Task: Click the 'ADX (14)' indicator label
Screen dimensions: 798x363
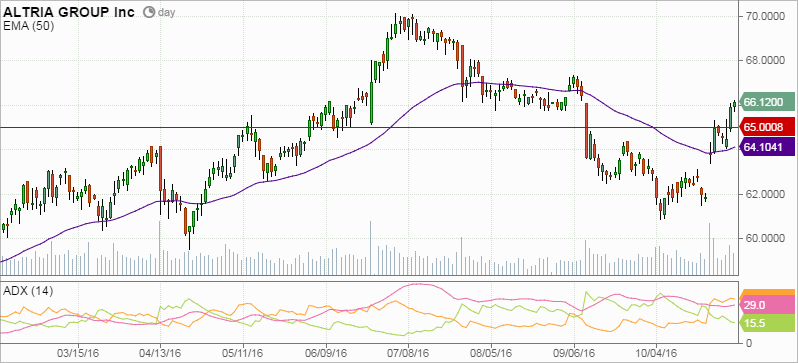Action: [28, 291]
